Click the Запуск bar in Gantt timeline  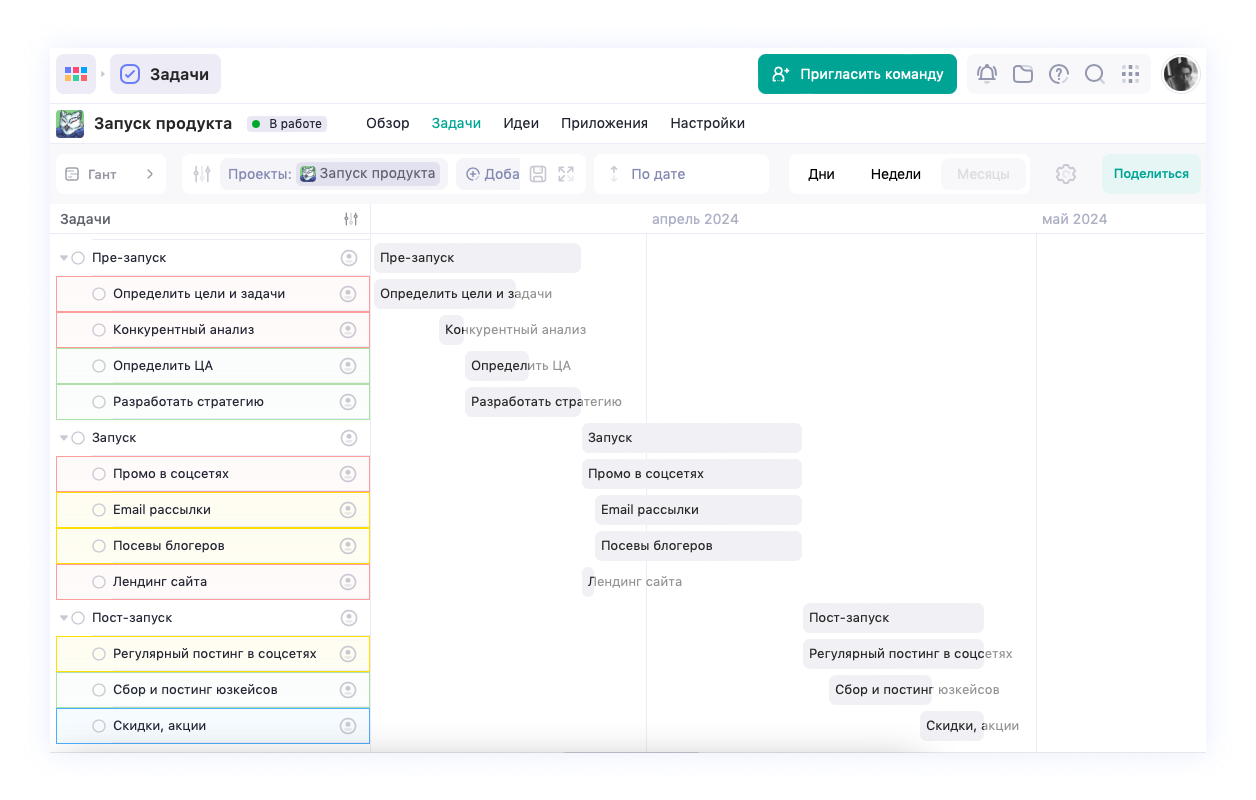point(691,438)
